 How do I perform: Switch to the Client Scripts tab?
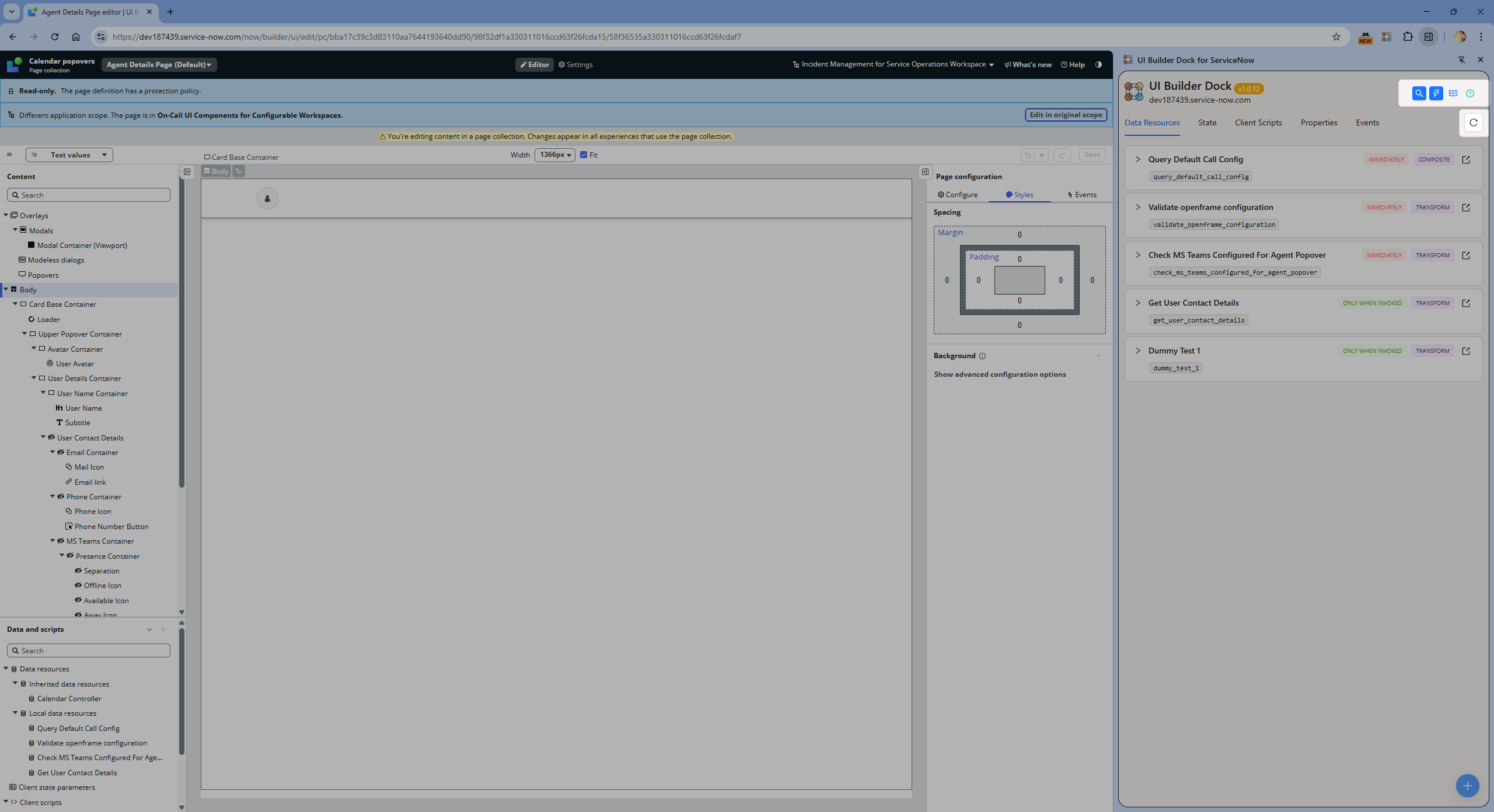(1258, 123)
